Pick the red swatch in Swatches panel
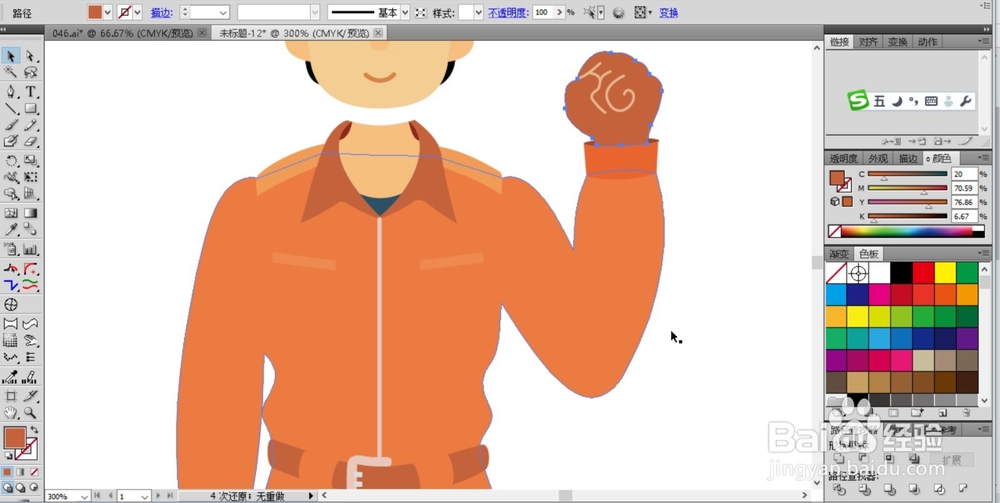This screenshot has height=503, width=1000. 923,273
